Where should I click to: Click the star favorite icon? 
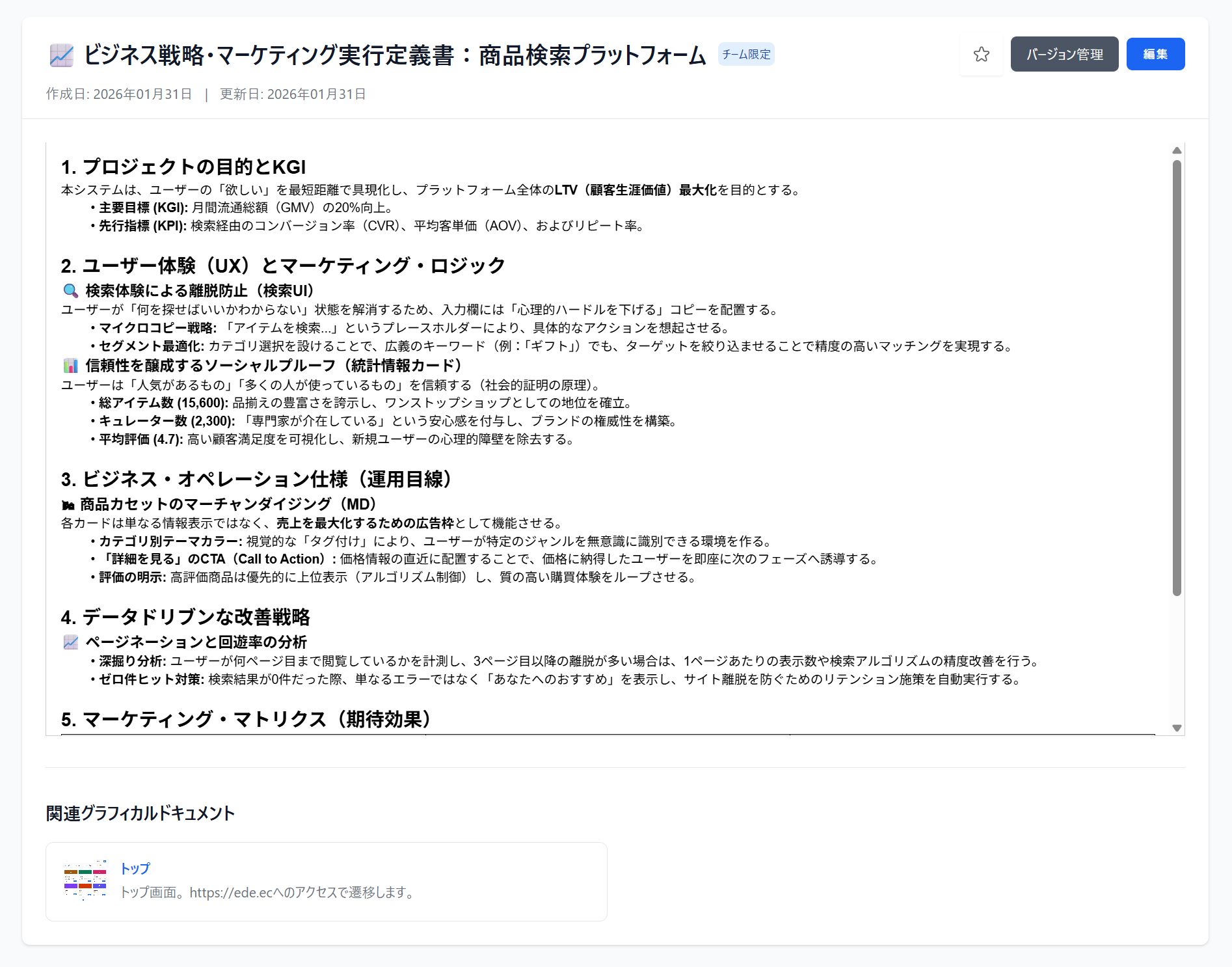[981, 55]
